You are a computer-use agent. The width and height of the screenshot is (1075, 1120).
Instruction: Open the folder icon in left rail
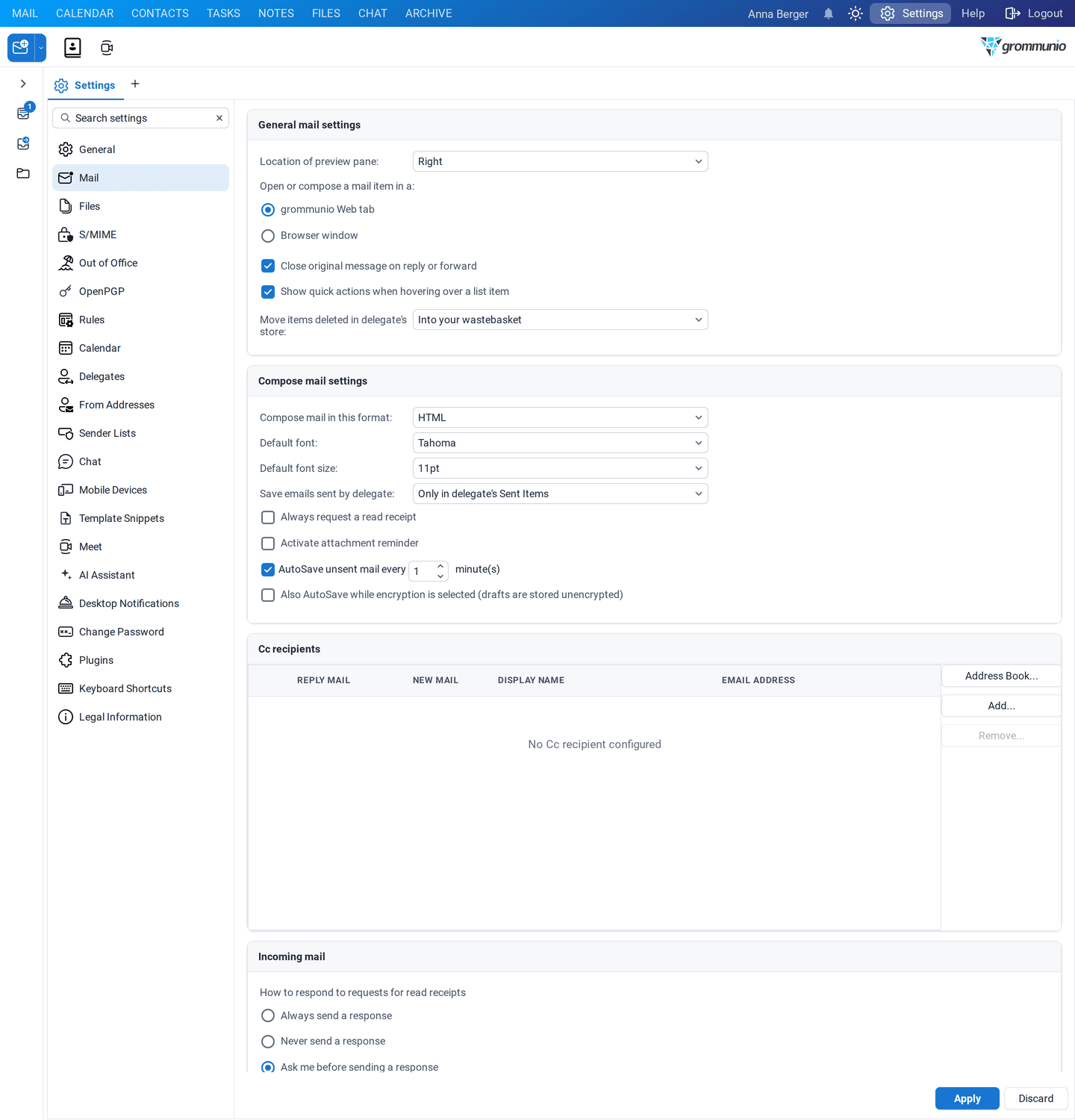click(x=23, y=173)
